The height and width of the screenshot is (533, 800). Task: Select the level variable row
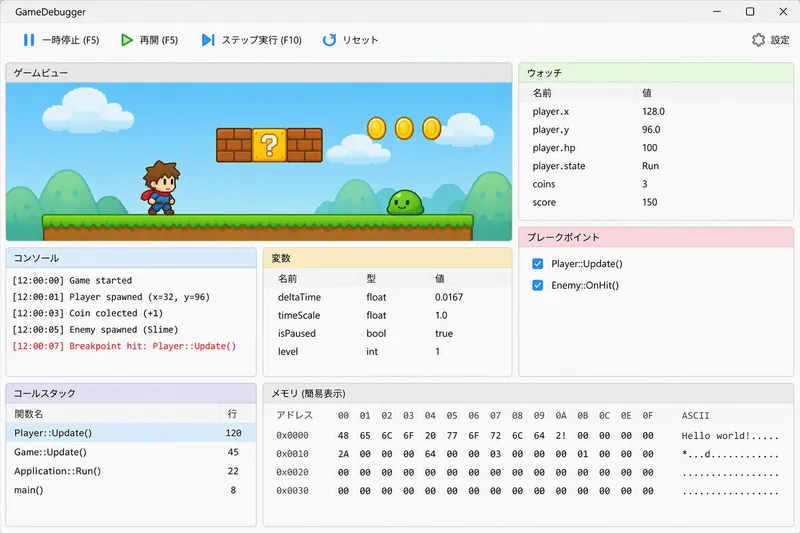pos(387,351)
